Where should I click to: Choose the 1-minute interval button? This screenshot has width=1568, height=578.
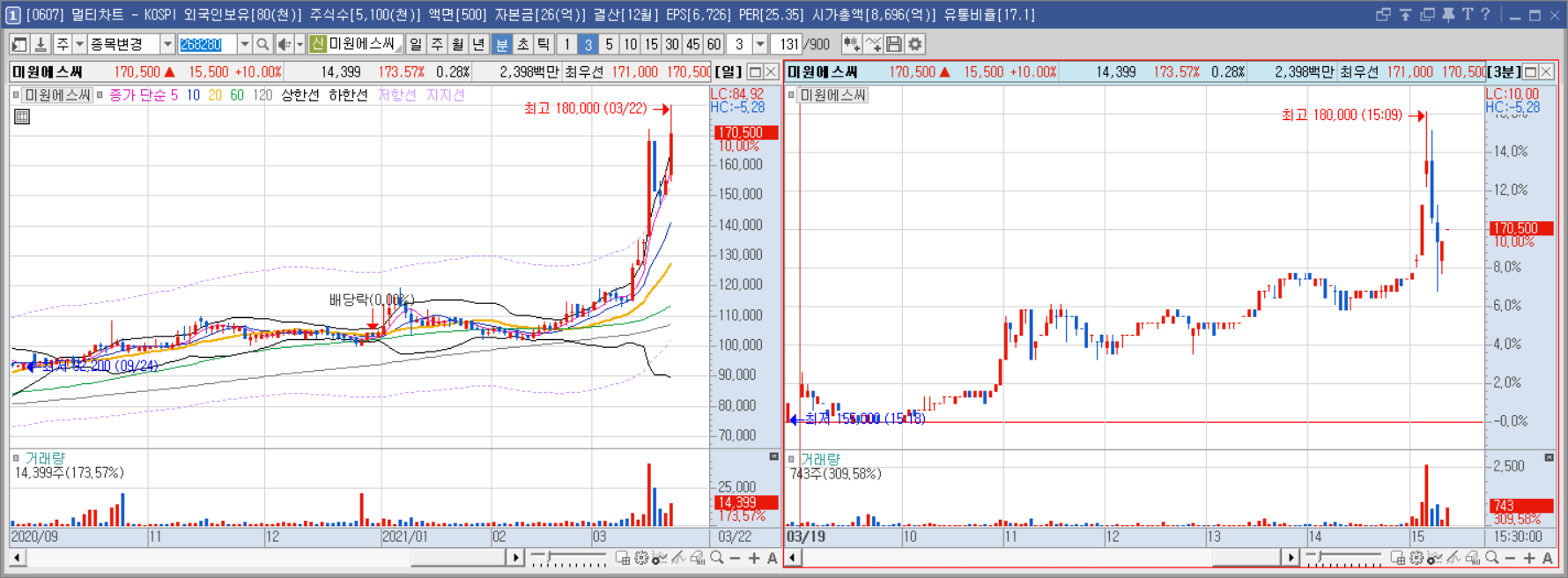566,44
